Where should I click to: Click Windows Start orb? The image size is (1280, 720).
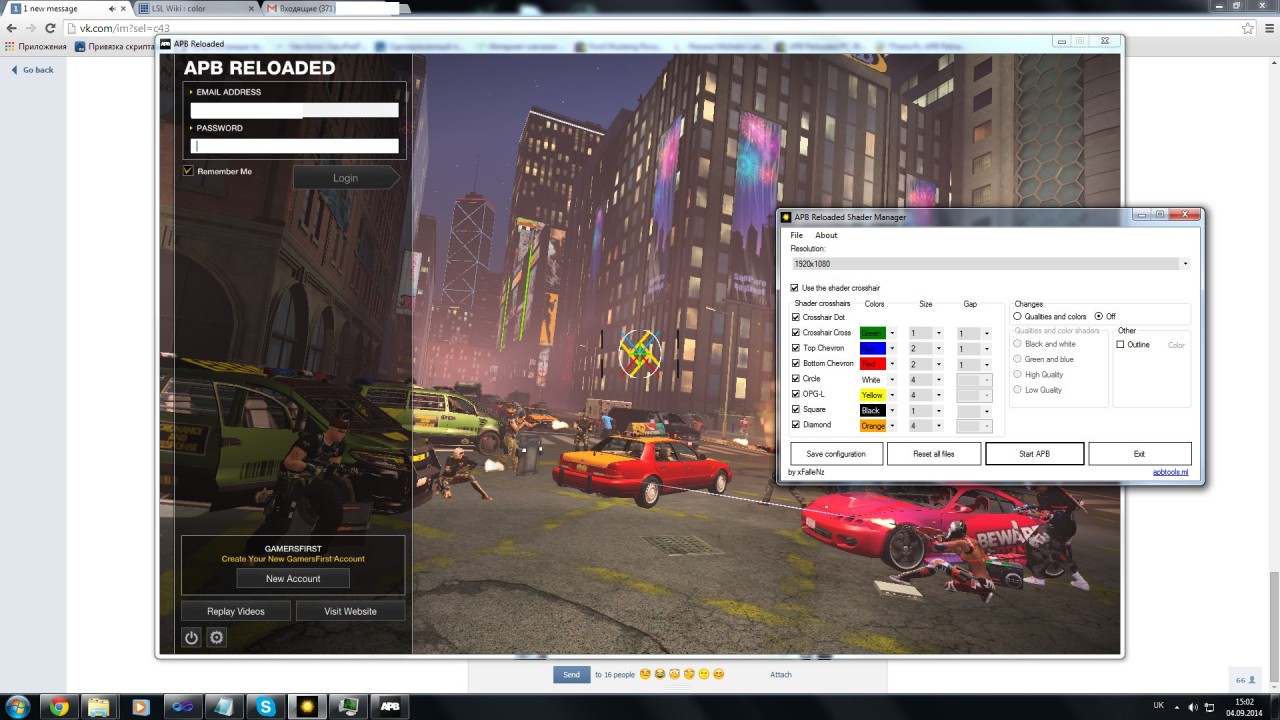pos(17,706)
